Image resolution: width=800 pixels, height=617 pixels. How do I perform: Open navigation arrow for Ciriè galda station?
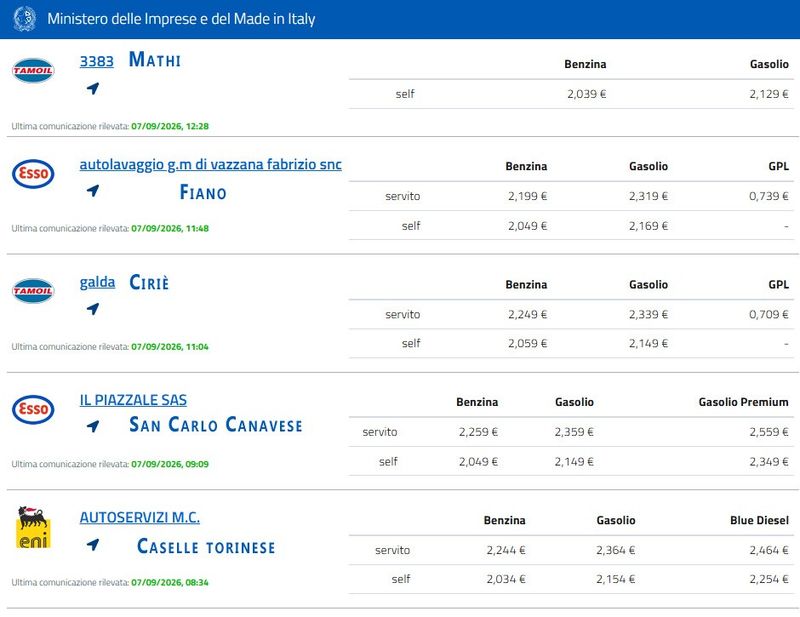tap(93, 308)
